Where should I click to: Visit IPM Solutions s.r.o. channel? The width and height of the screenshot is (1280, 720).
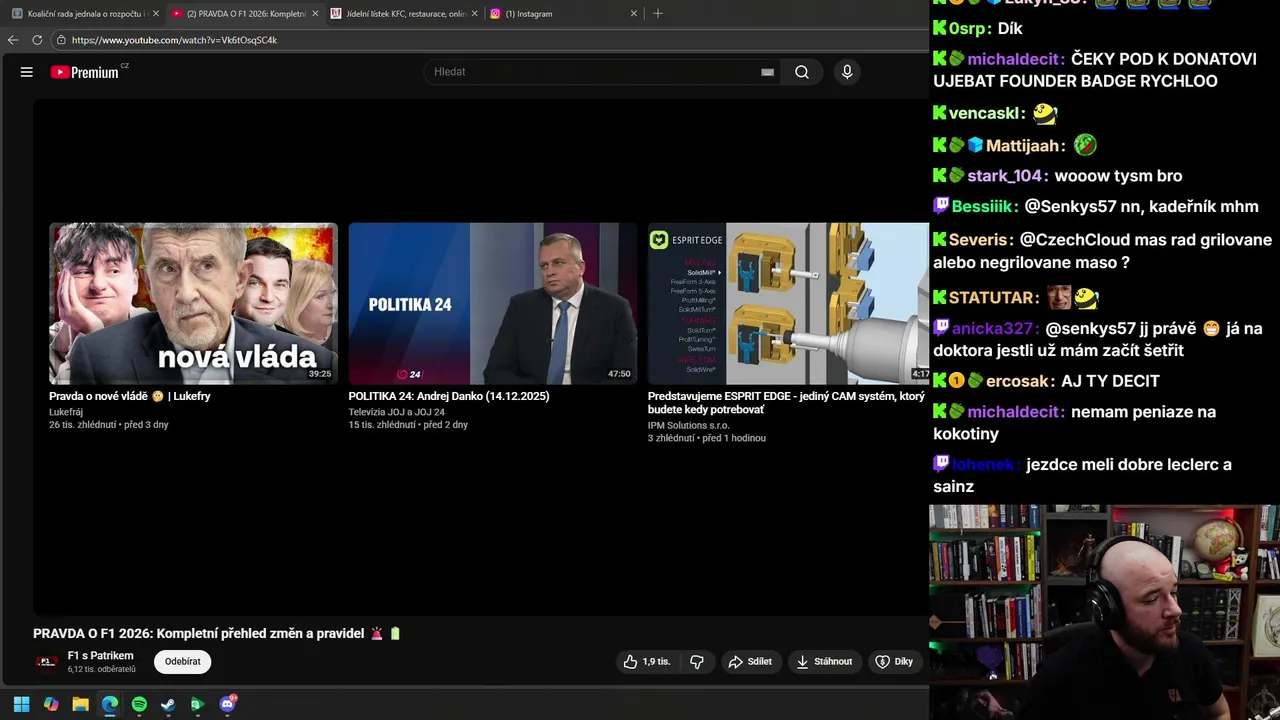pyautogui.click(x=688, y=426)
